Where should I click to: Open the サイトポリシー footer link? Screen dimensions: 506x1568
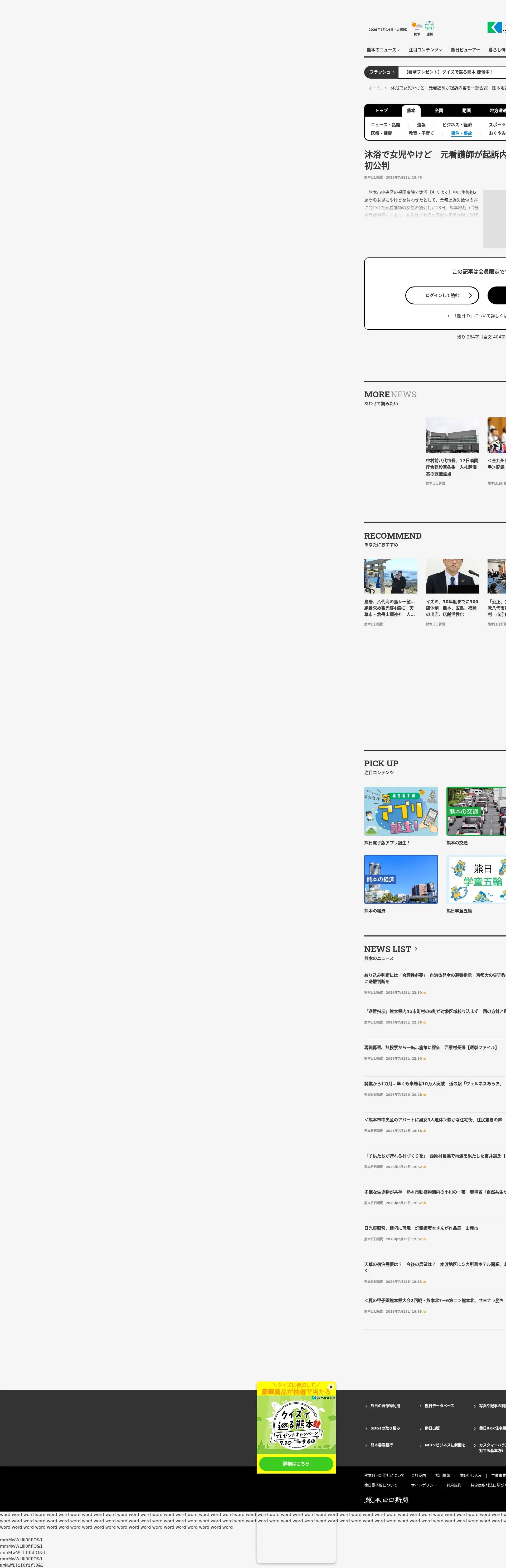pyautogui.click(x=424, y=1485)
